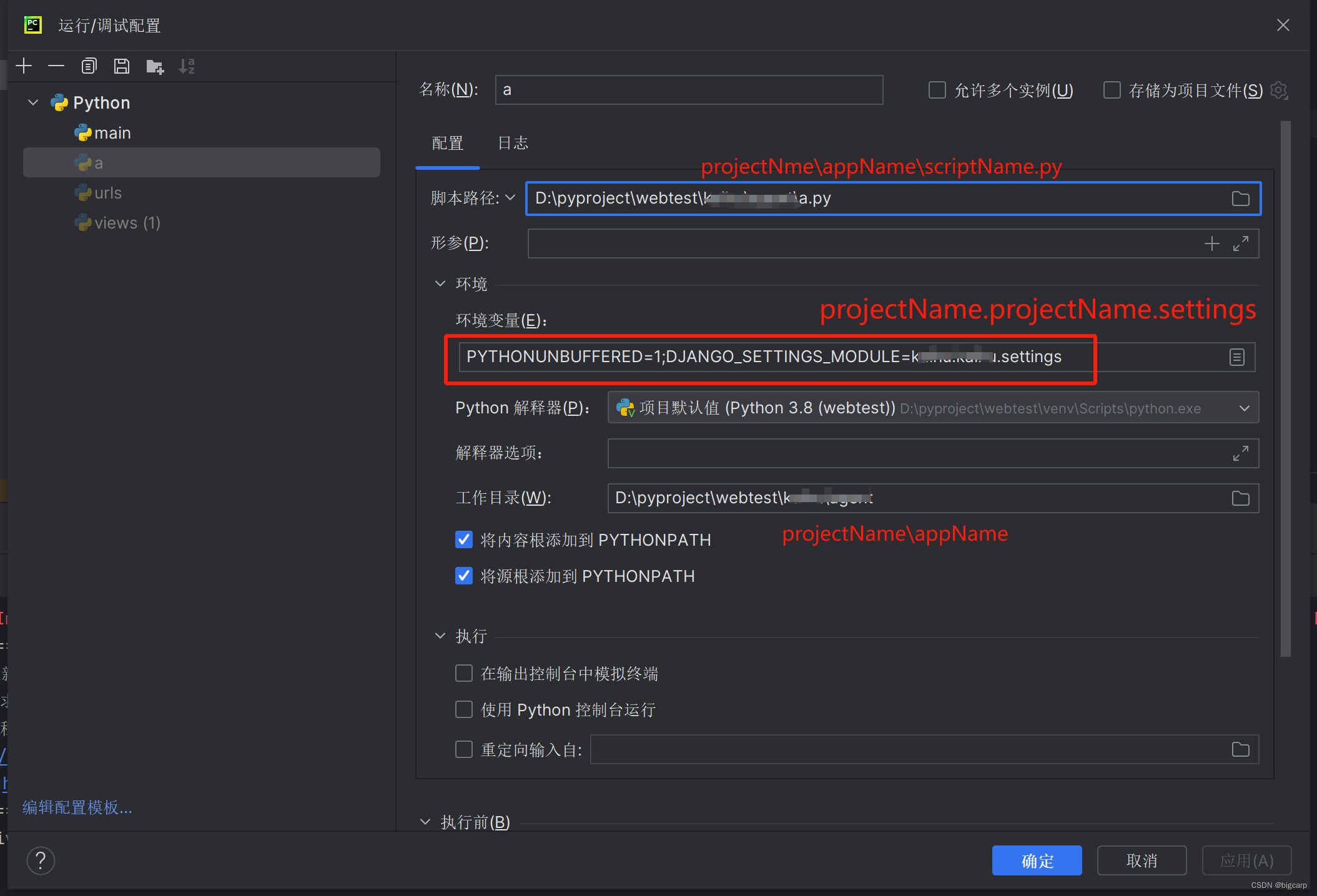Sort configurations alphabetically icon
The height and width of the screenshot is (896, 1317).
coord(187,66)
